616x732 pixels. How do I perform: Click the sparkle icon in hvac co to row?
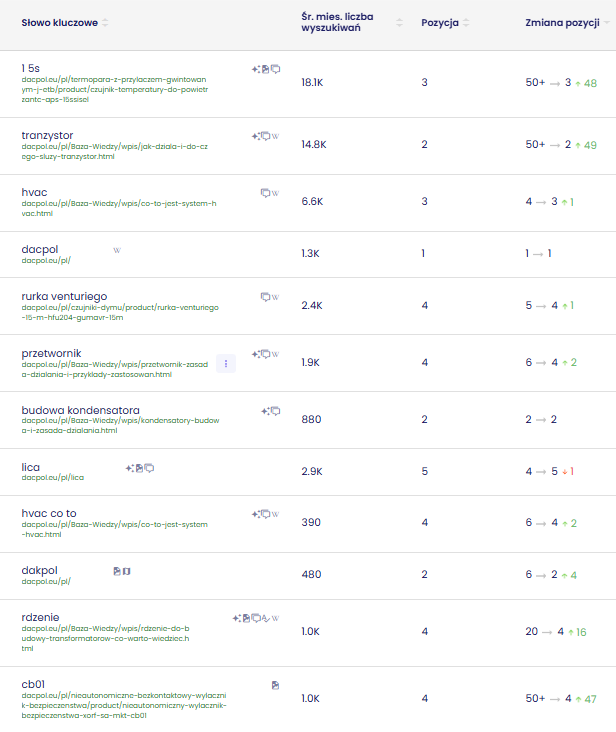tap(255, 514)
